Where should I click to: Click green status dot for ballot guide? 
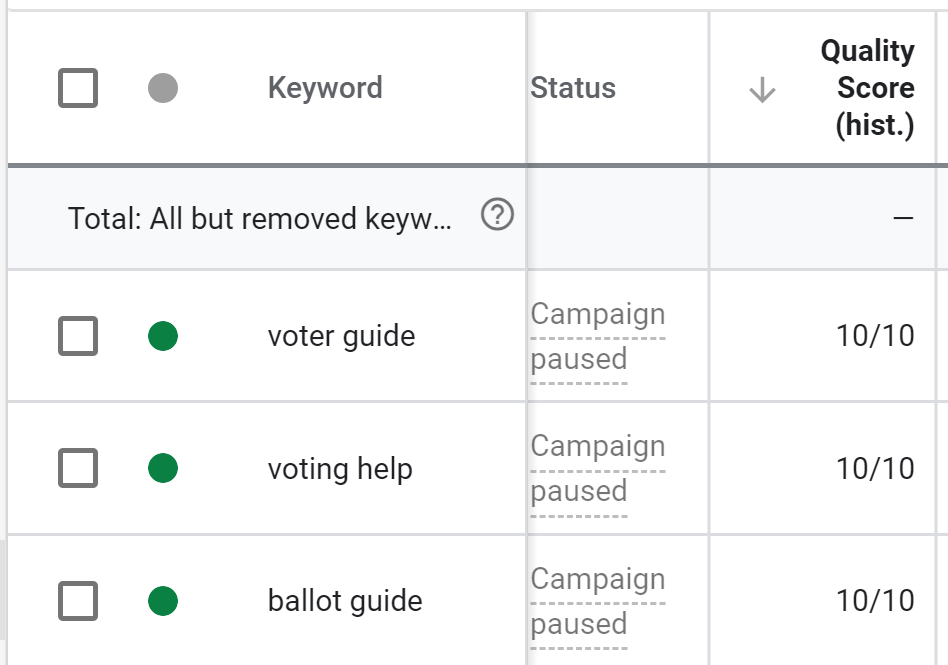click(x=162, y=601)
